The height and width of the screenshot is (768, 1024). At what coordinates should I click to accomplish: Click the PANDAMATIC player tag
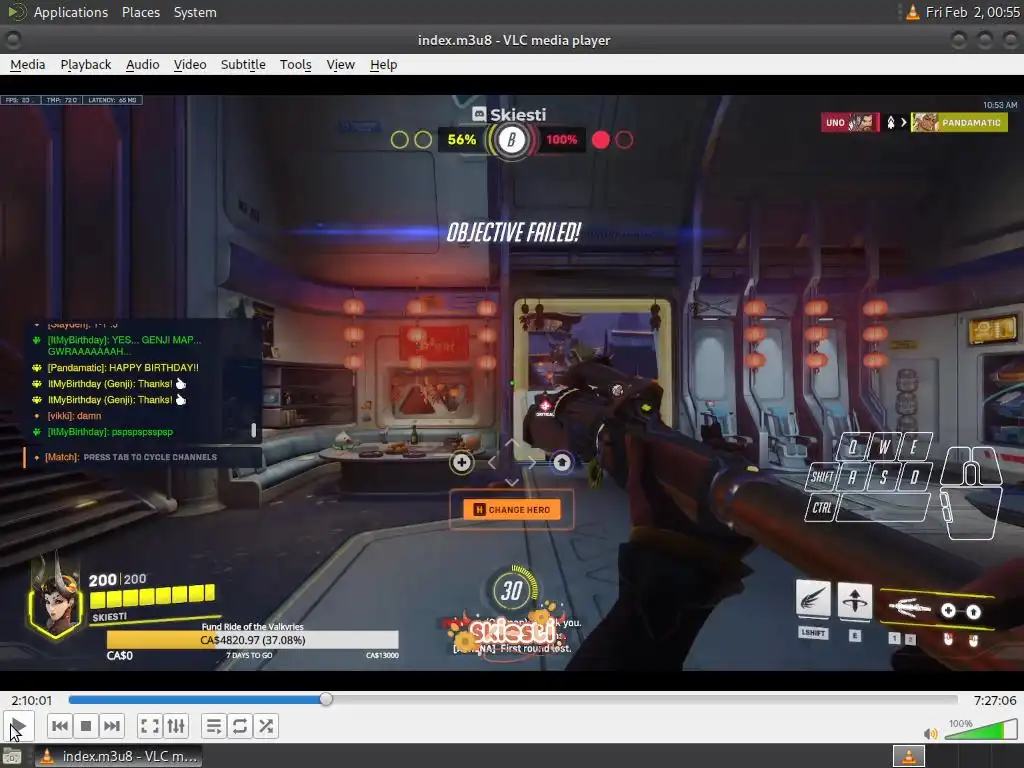tap(959, 122)
